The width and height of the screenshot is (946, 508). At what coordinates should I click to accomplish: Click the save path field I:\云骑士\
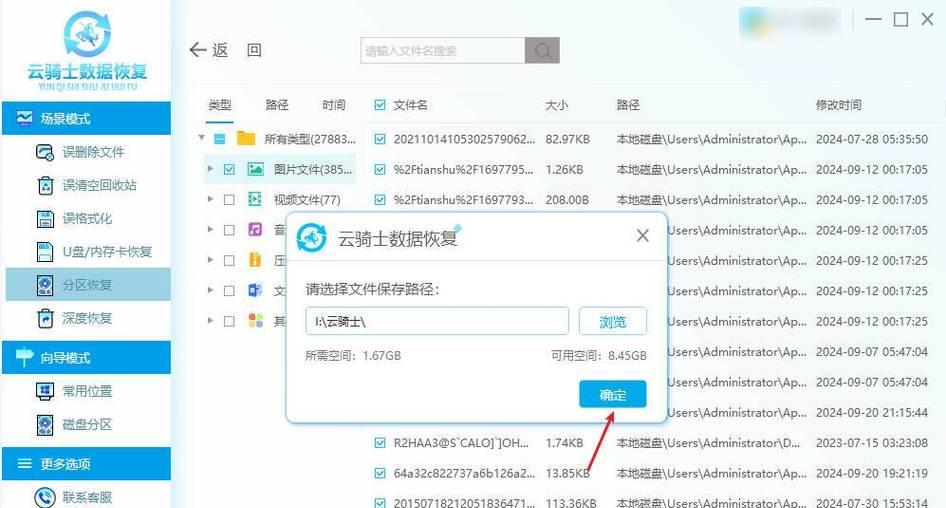pyautogui.click(x=437, y=321)
